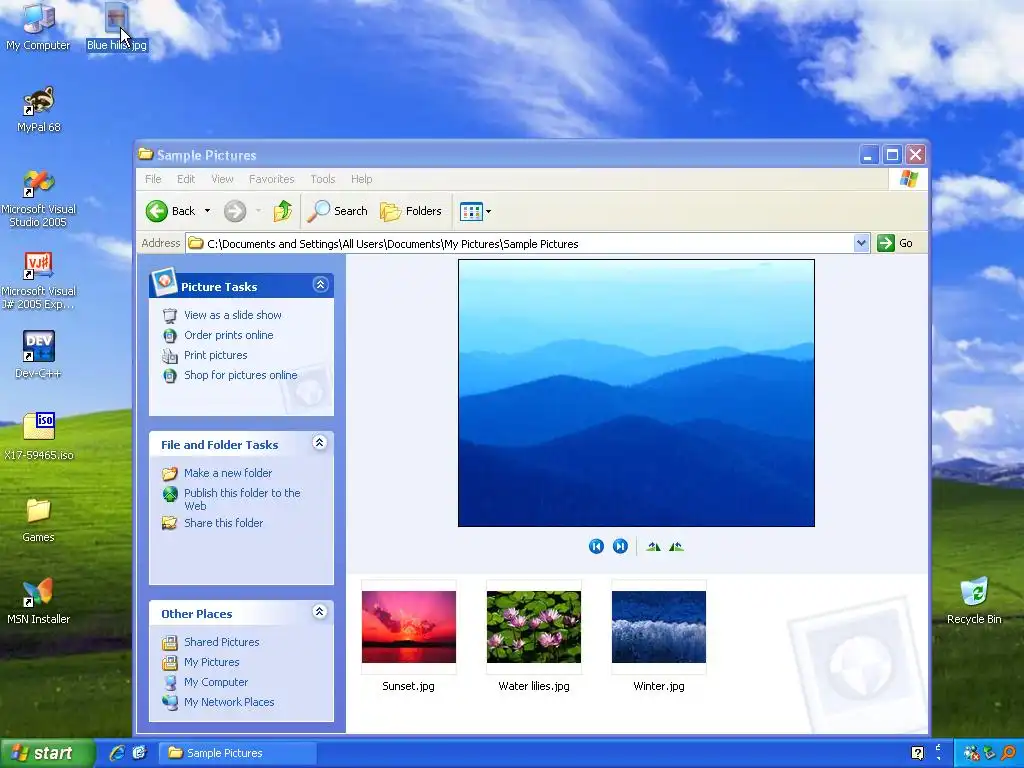The height and width of the screenshot is (768, 1024).
Task: Click the Sample Pictures folder title icon
Action: [146, 155]
